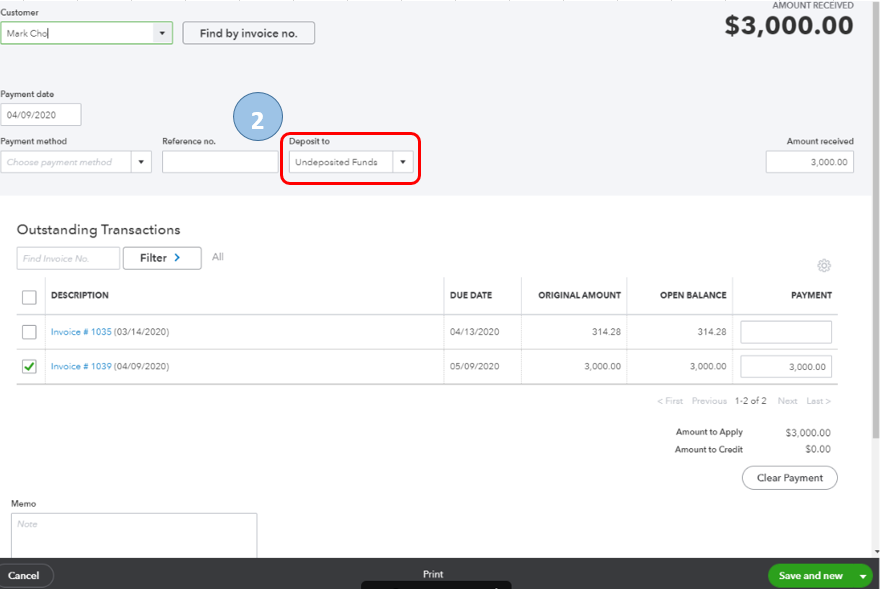Open the Payment method dropdown arrow
Viewport: 883px width, 589px height.
(141, 162)
